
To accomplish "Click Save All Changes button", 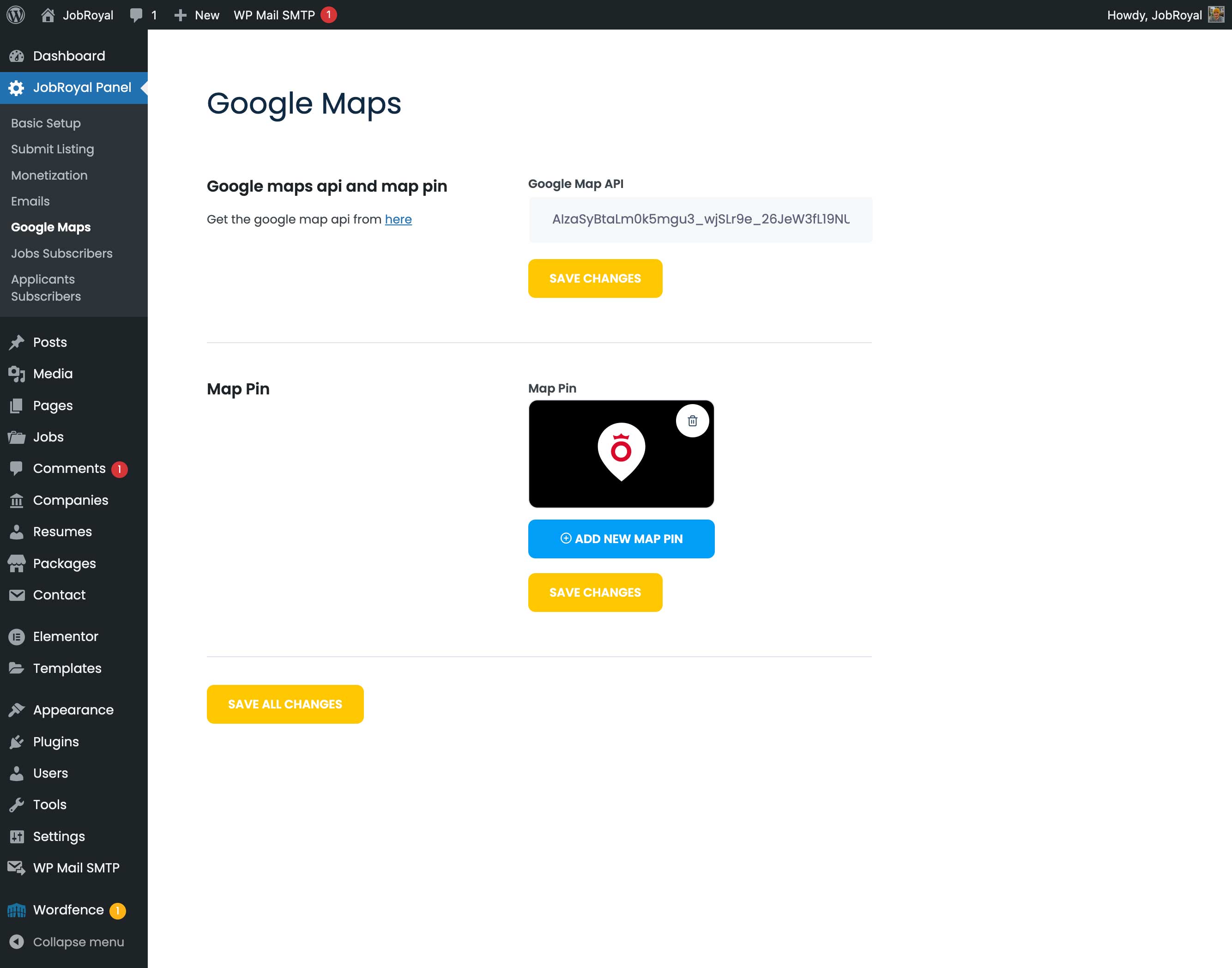I will click(x=285, y=704).
